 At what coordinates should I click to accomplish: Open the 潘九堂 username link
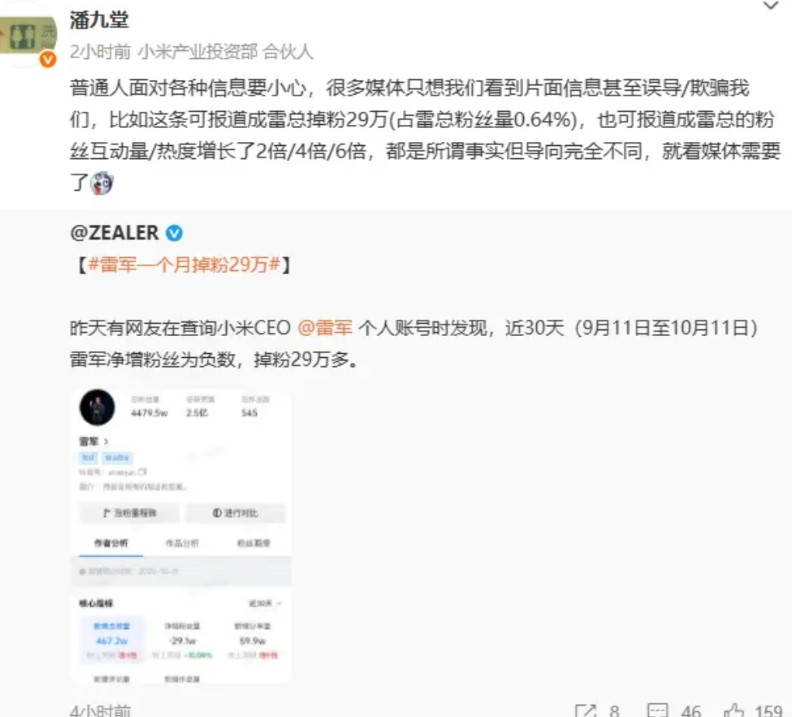pos(99,20)
